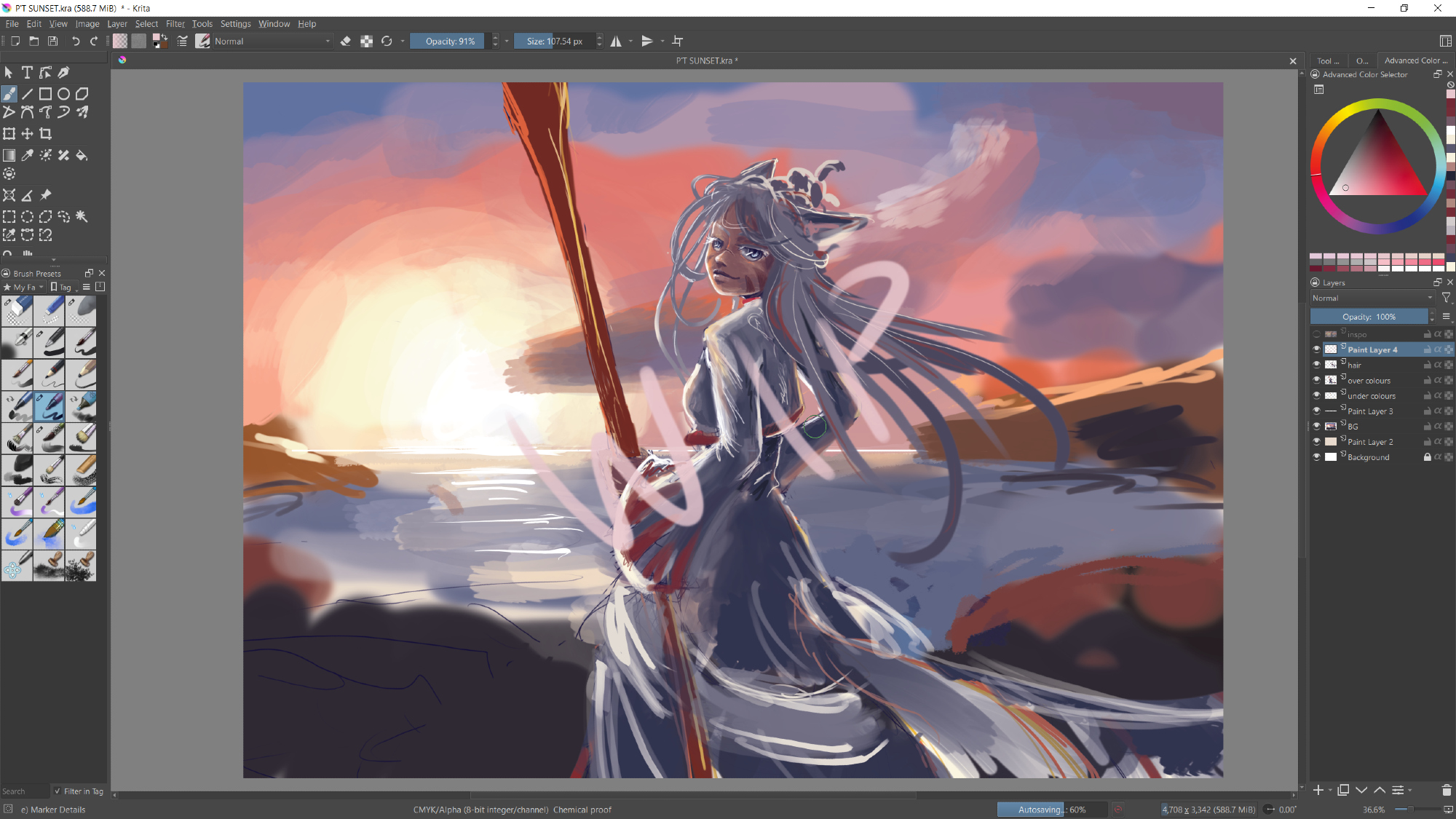Enable horizontal mirror tool
Viewport: 1456px width, 819px height.
click(617, 41)
